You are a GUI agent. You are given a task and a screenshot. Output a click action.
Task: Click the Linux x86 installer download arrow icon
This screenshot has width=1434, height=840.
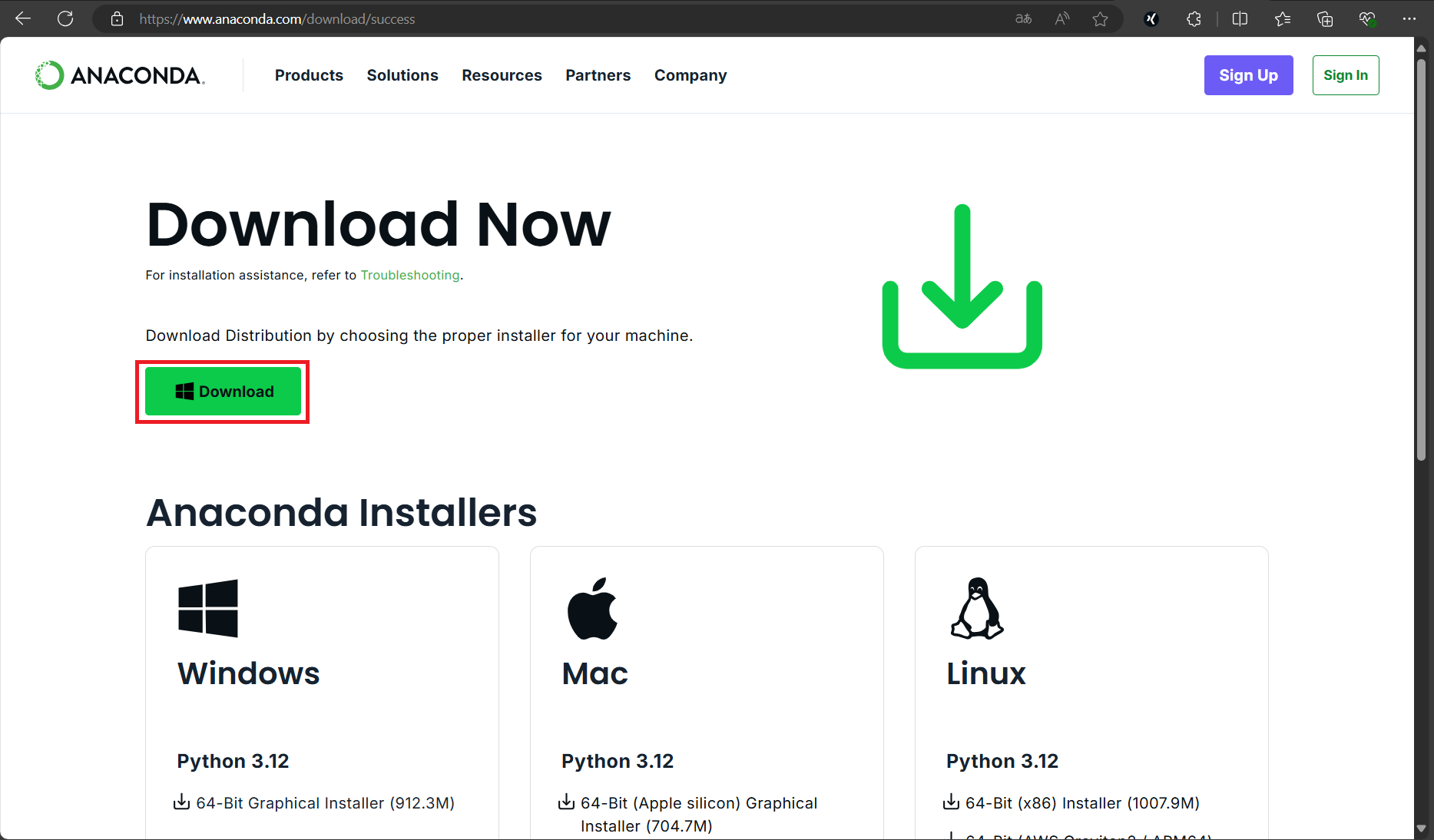(951, 802)
